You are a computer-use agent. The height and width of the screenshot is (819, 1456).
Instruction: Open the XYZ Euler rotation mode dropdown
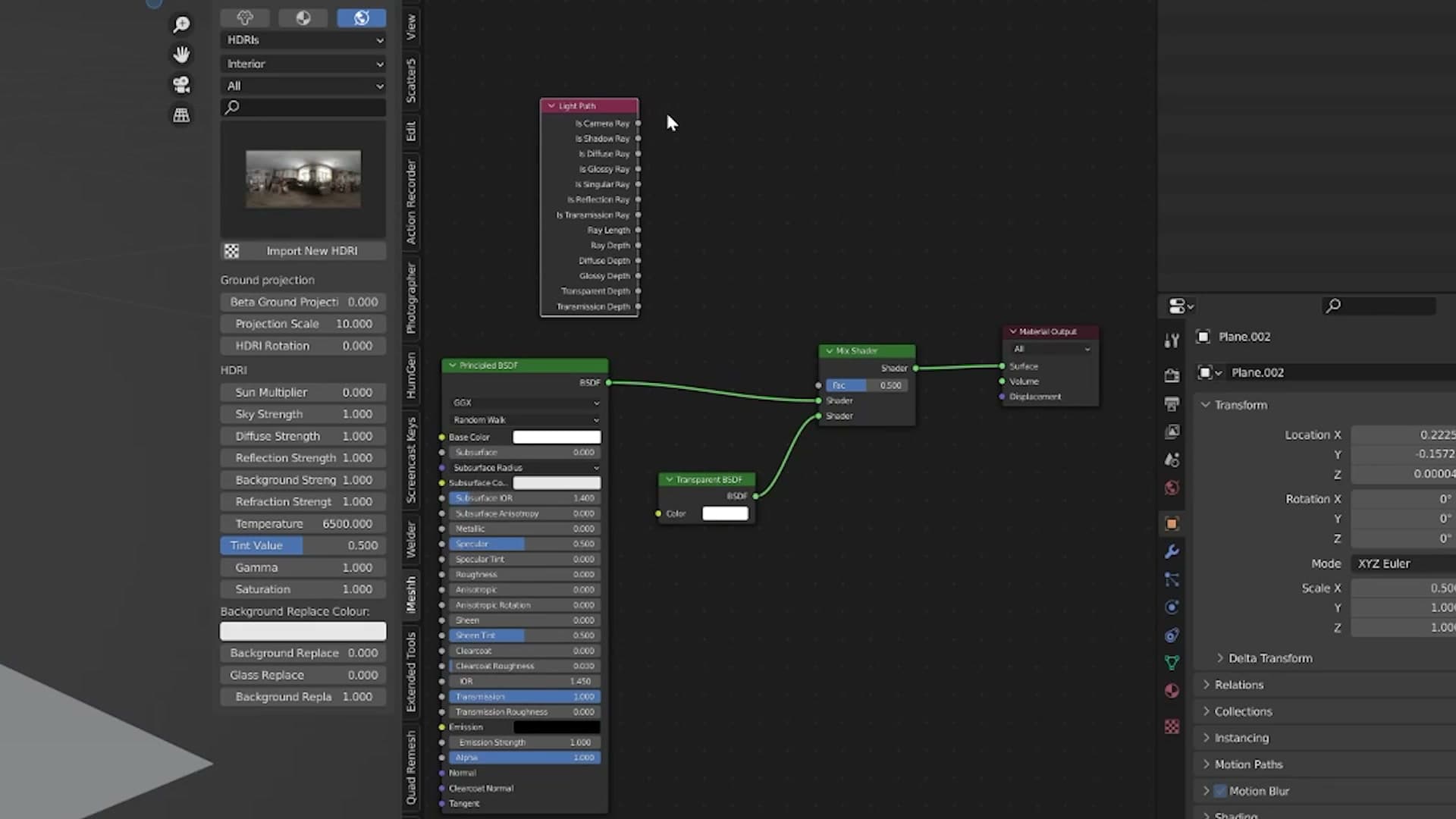[1403, 563]
